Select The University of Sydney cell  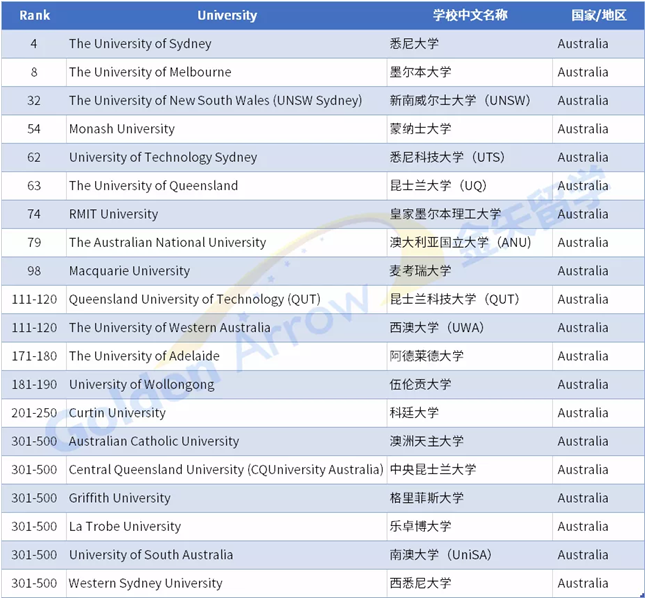pyautogui.click(x=140, y=44)
